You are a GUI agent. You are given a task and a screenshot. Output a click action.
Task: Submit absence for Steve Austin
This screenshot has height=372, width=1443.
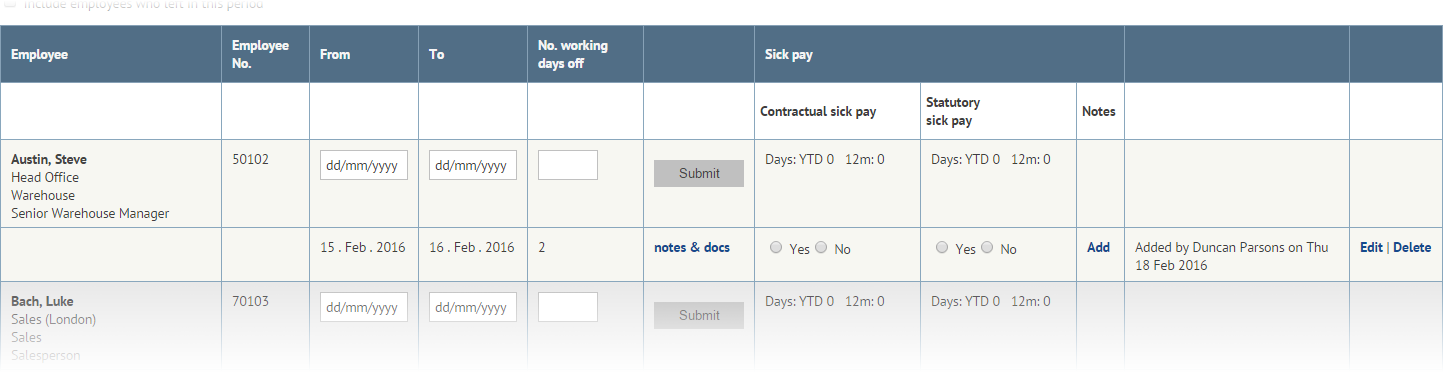pyautogui.click(x=699, y=173)
